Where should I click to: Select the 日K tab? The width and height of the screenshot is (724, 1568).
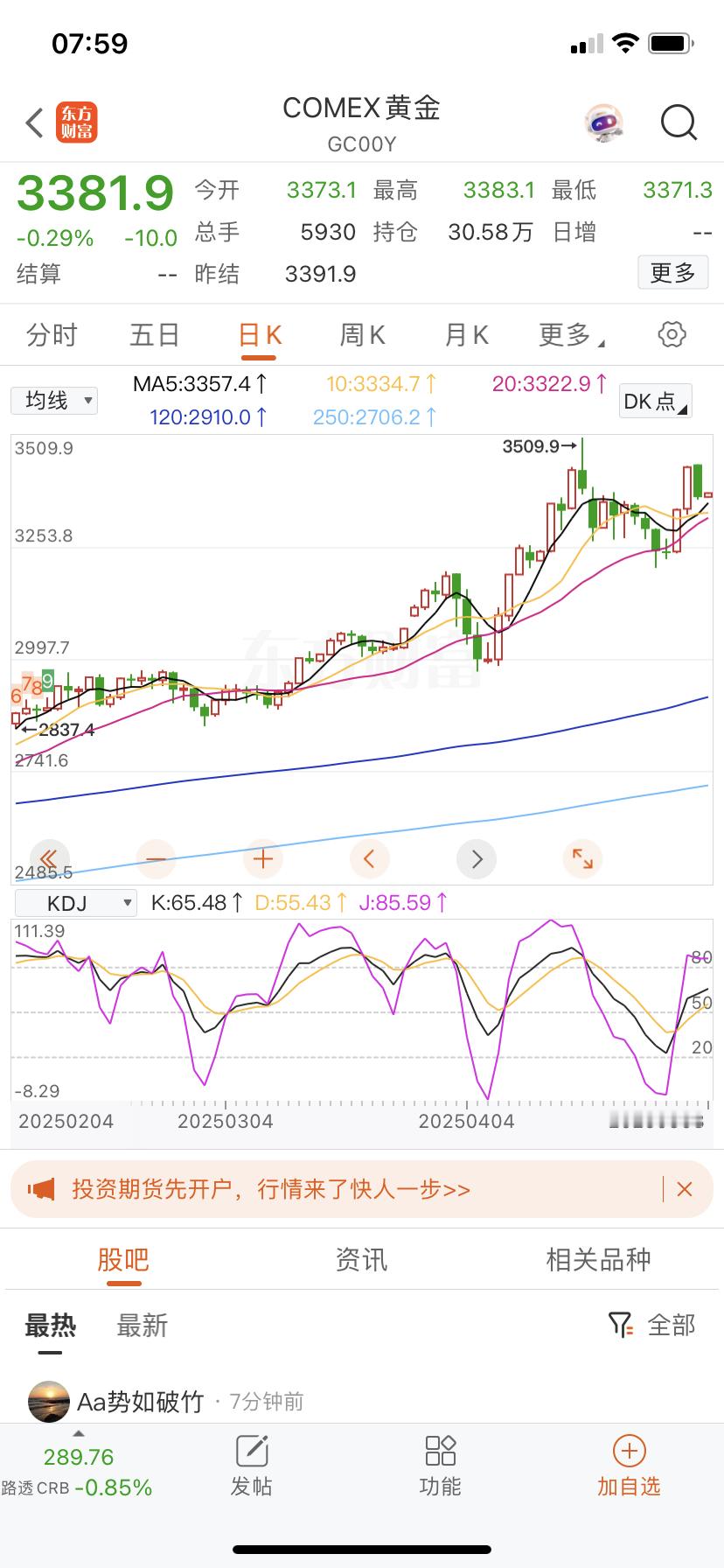point(260,335)
